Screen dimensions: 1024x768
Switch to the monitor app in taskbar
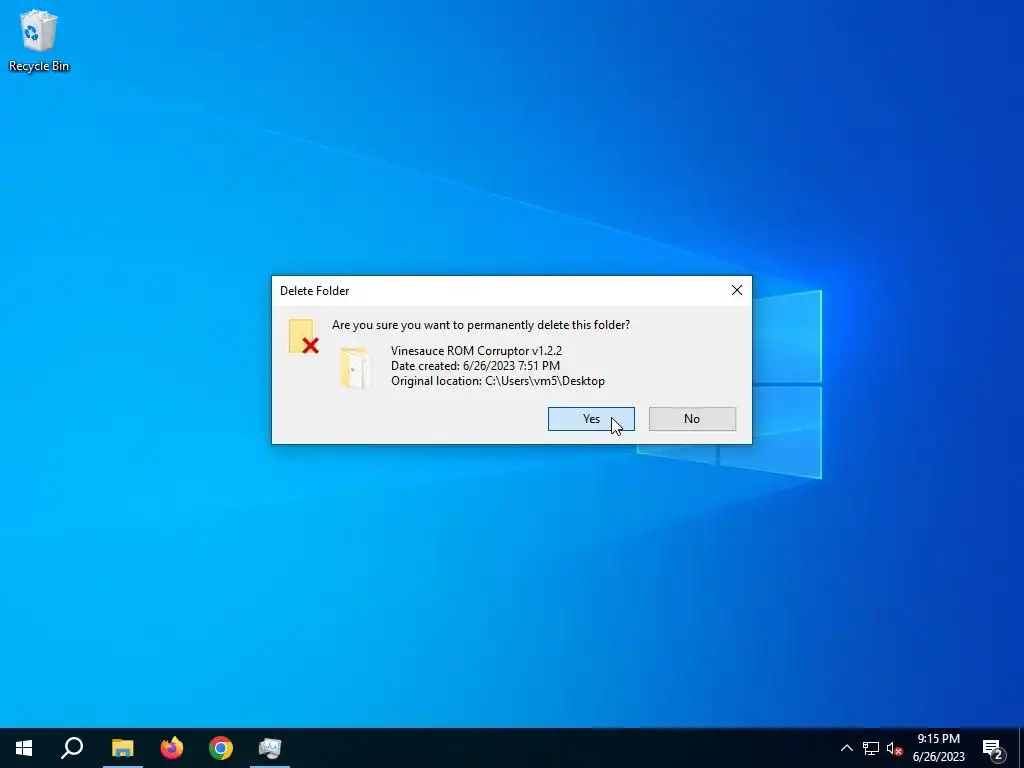click(x=270, y=748)
